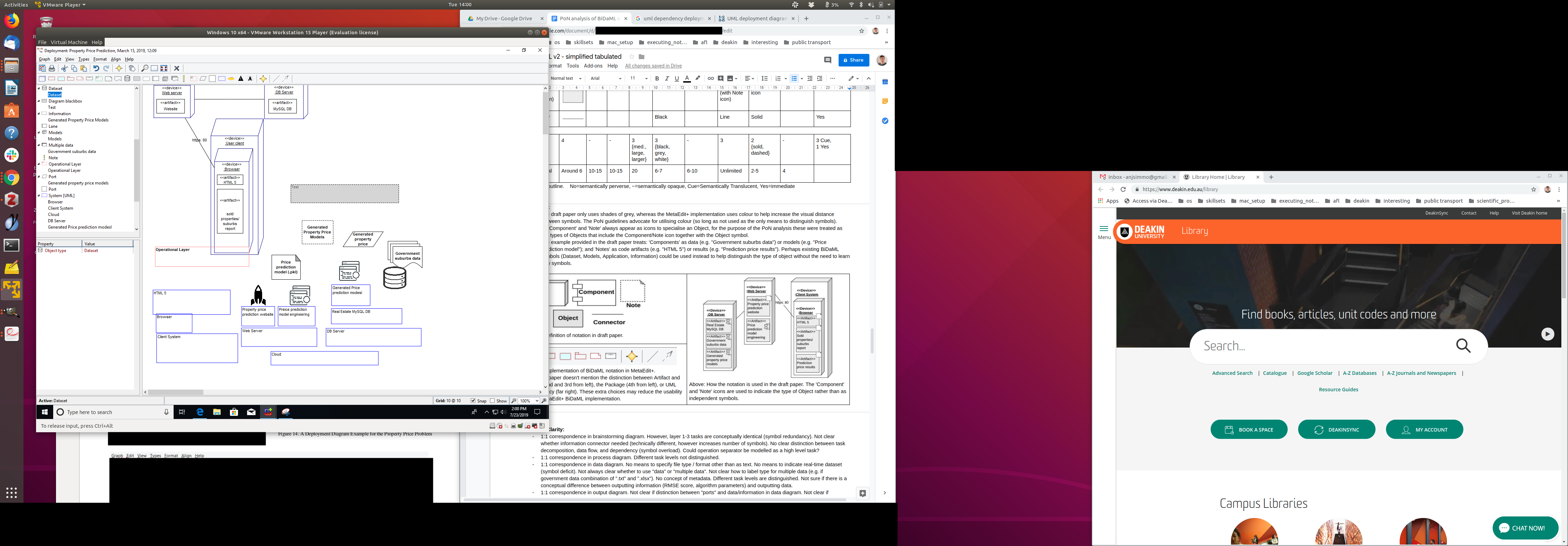Screen dimensions: 1568x546
Task: Click the Undo arrow in MetaEdit+ toolbar
Action: point(96,68)
